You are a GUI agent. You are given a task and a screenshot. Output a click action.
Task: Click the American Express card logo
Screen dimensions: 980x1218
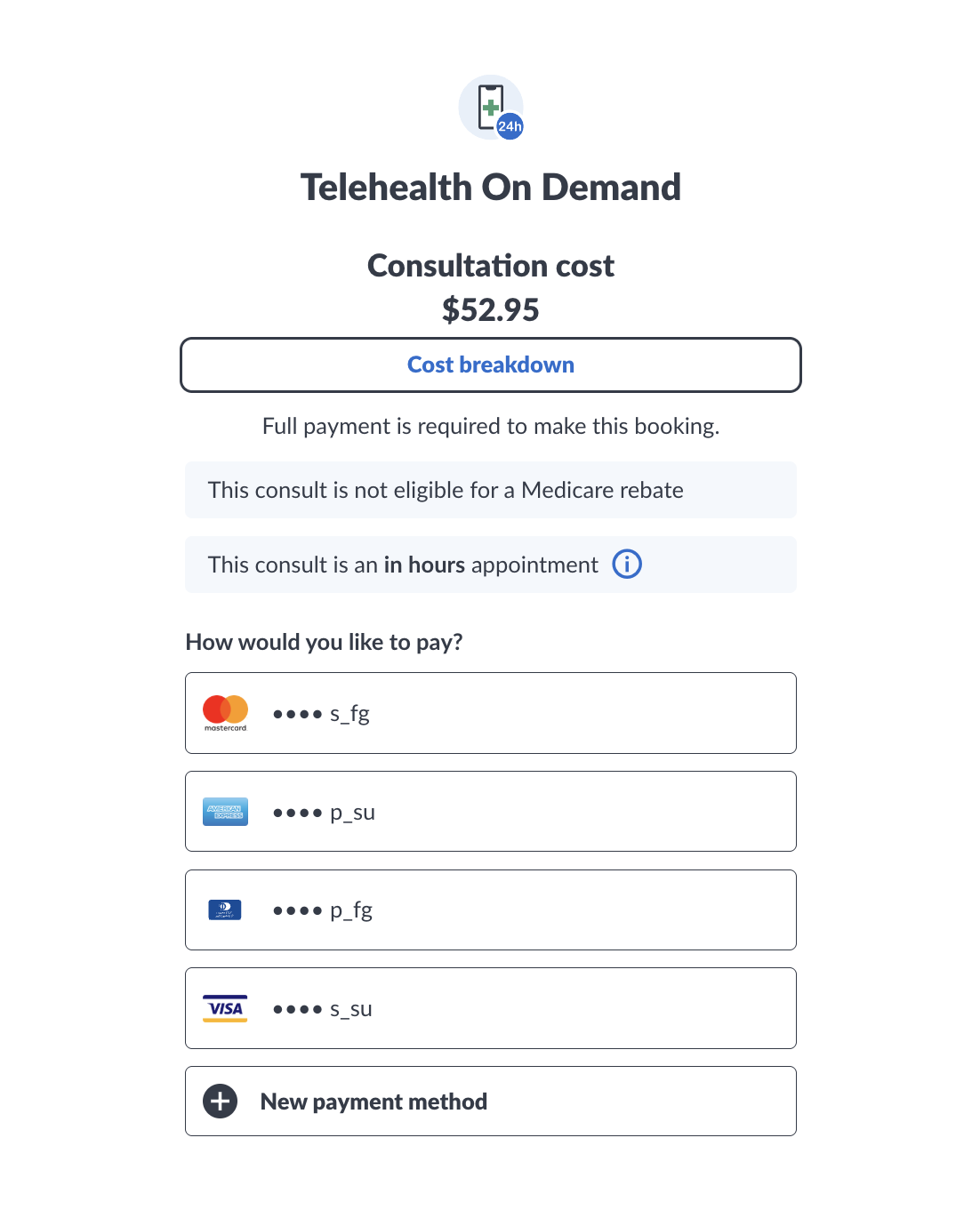click(x=225, y=811)
